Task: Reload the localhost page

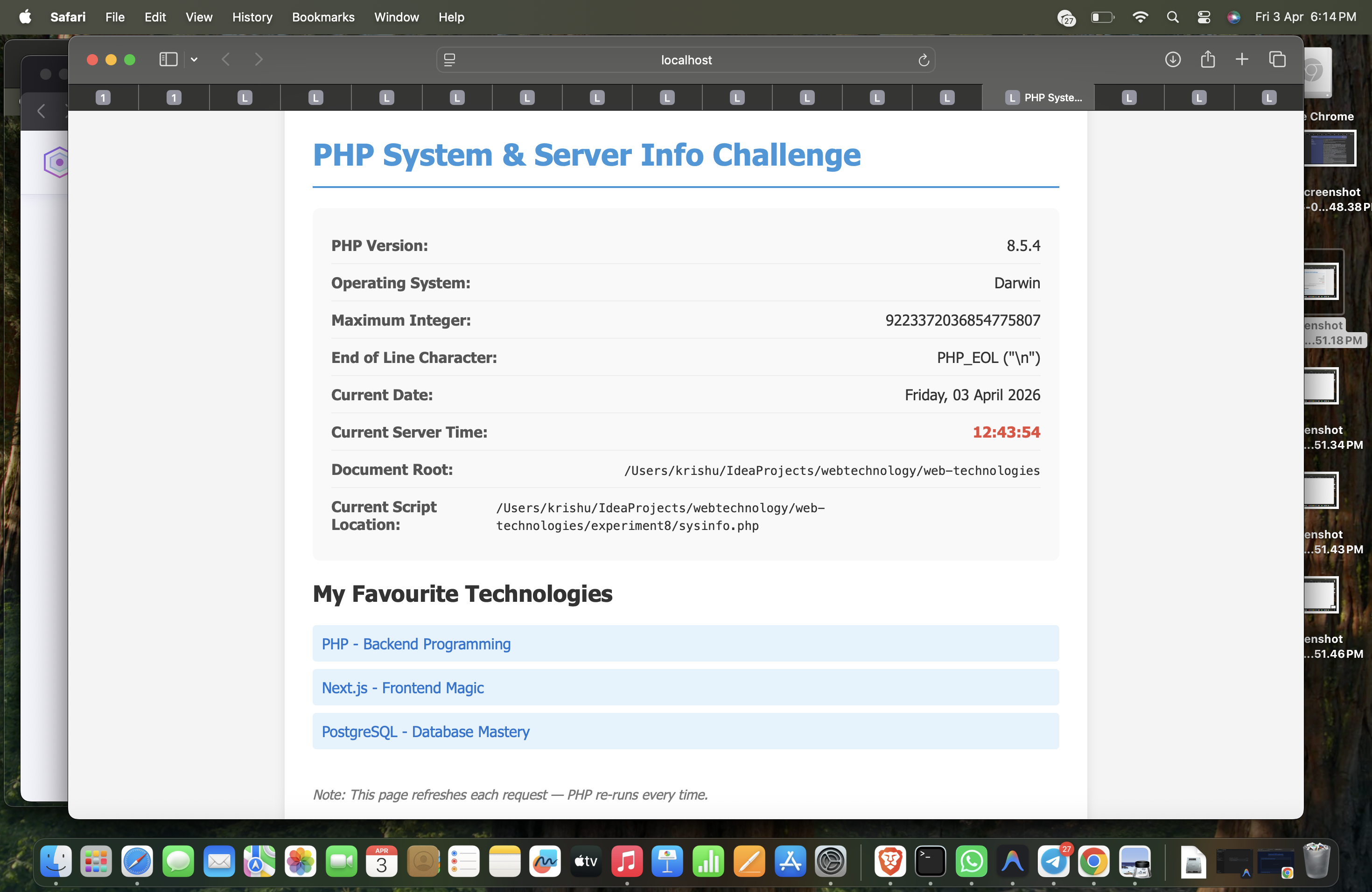Action: pos(924,59)
